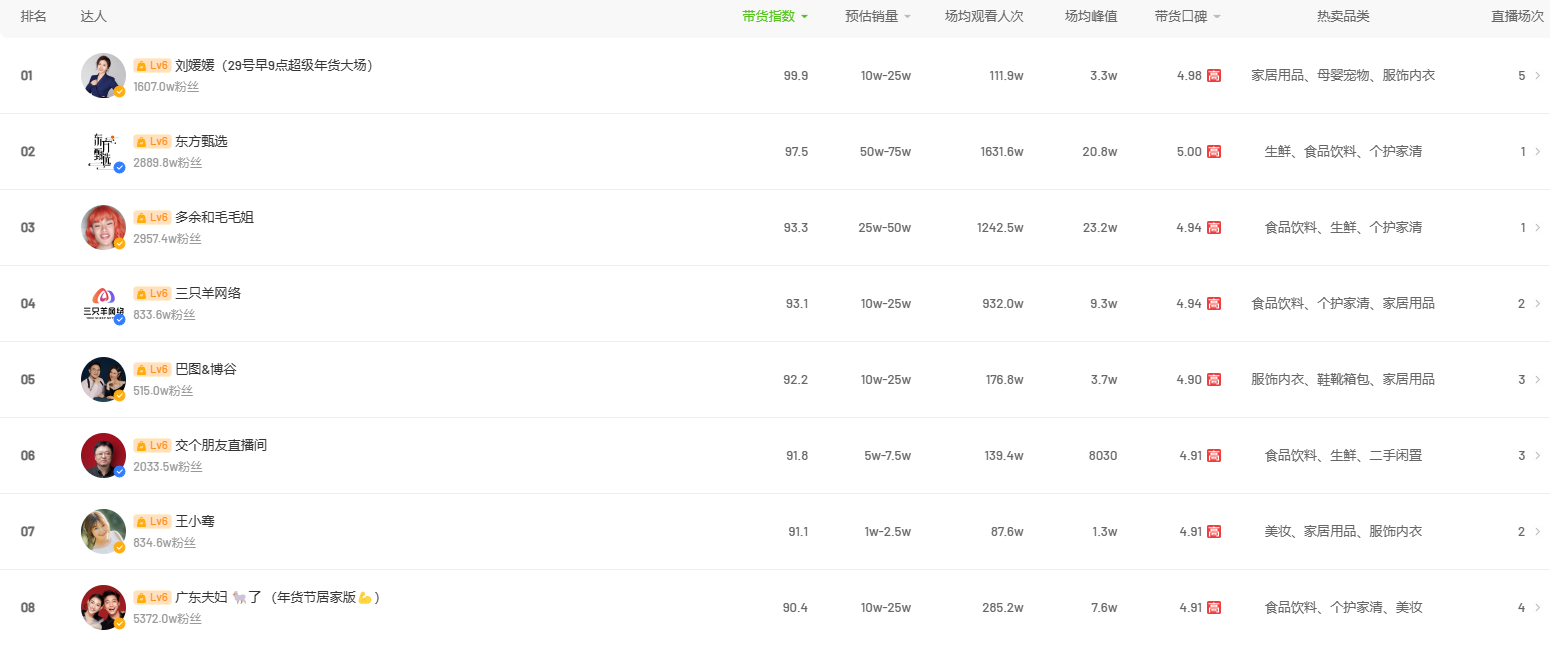Image resolution: width=1550 pixels, height=645 pixels.
Task: Click Lv6 badge next to 交个朋友直播间
Action: 152,445
